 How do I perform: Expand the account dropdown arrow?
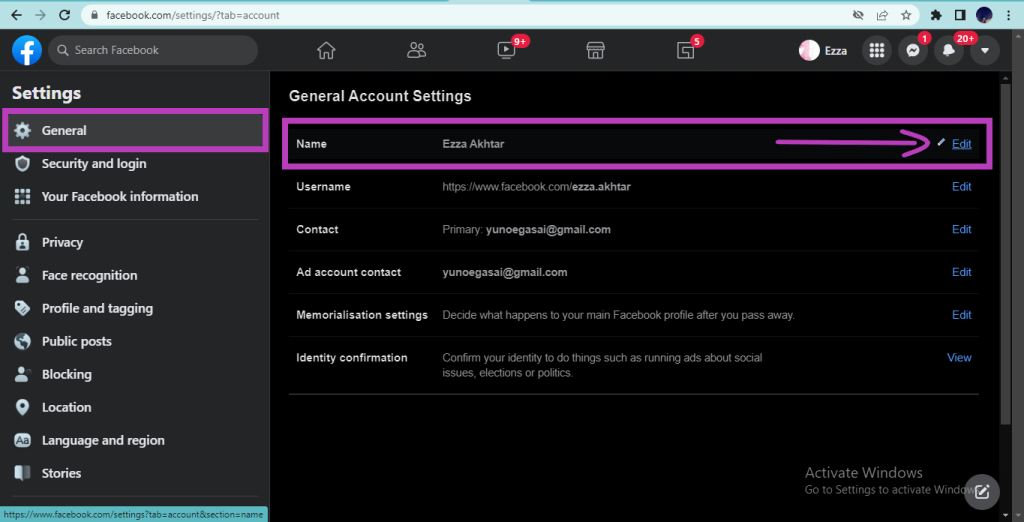985,50
